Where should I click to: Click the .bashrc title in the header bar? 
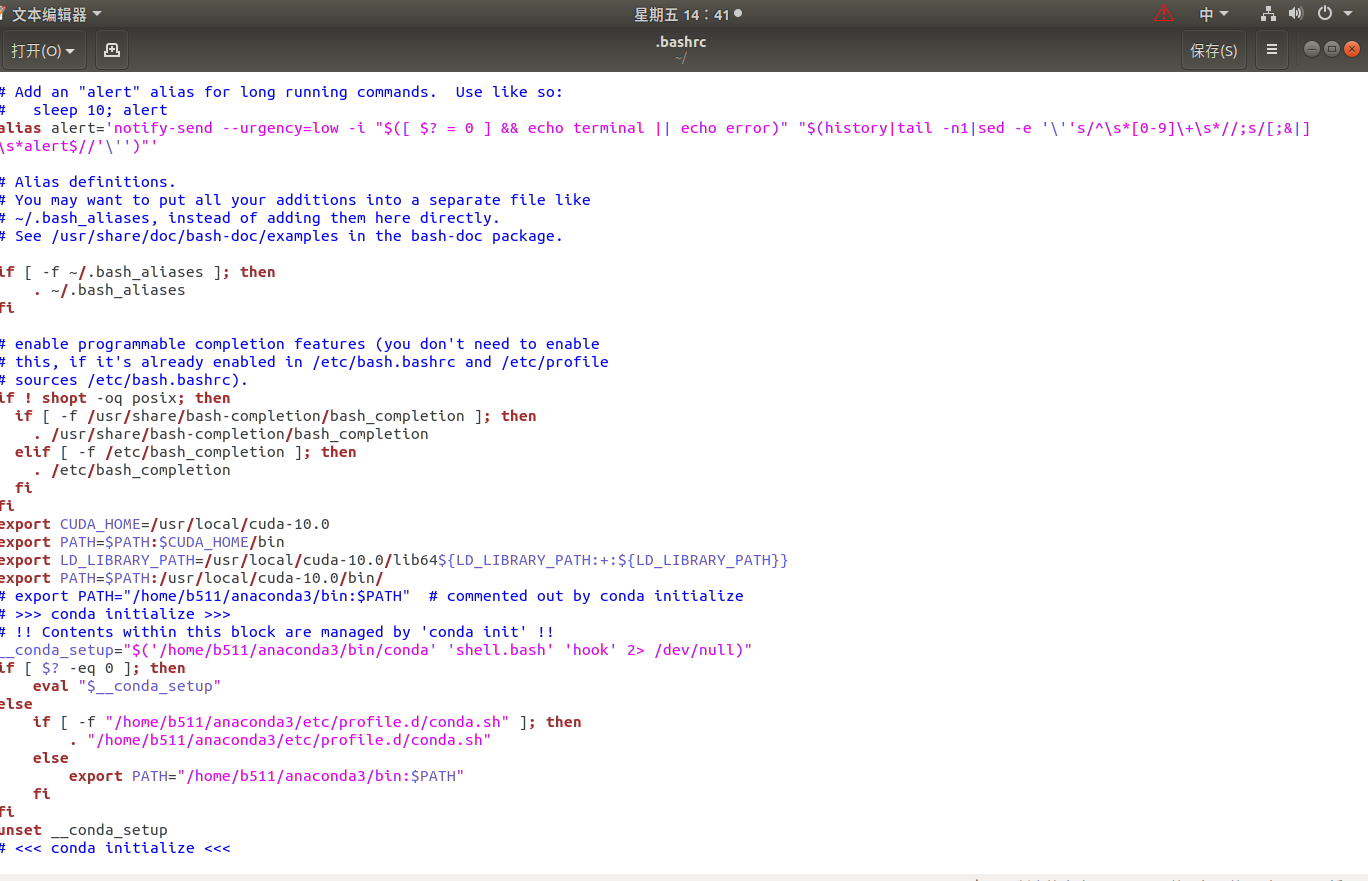[680, 42]
